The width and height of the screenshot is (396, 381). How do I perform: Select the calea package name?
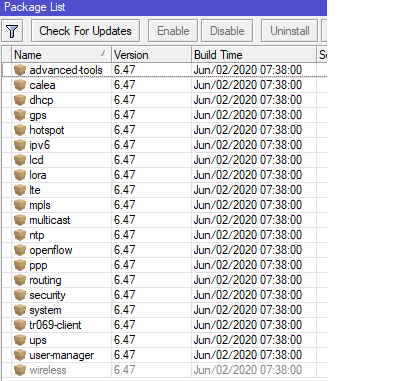coord(42,85)
